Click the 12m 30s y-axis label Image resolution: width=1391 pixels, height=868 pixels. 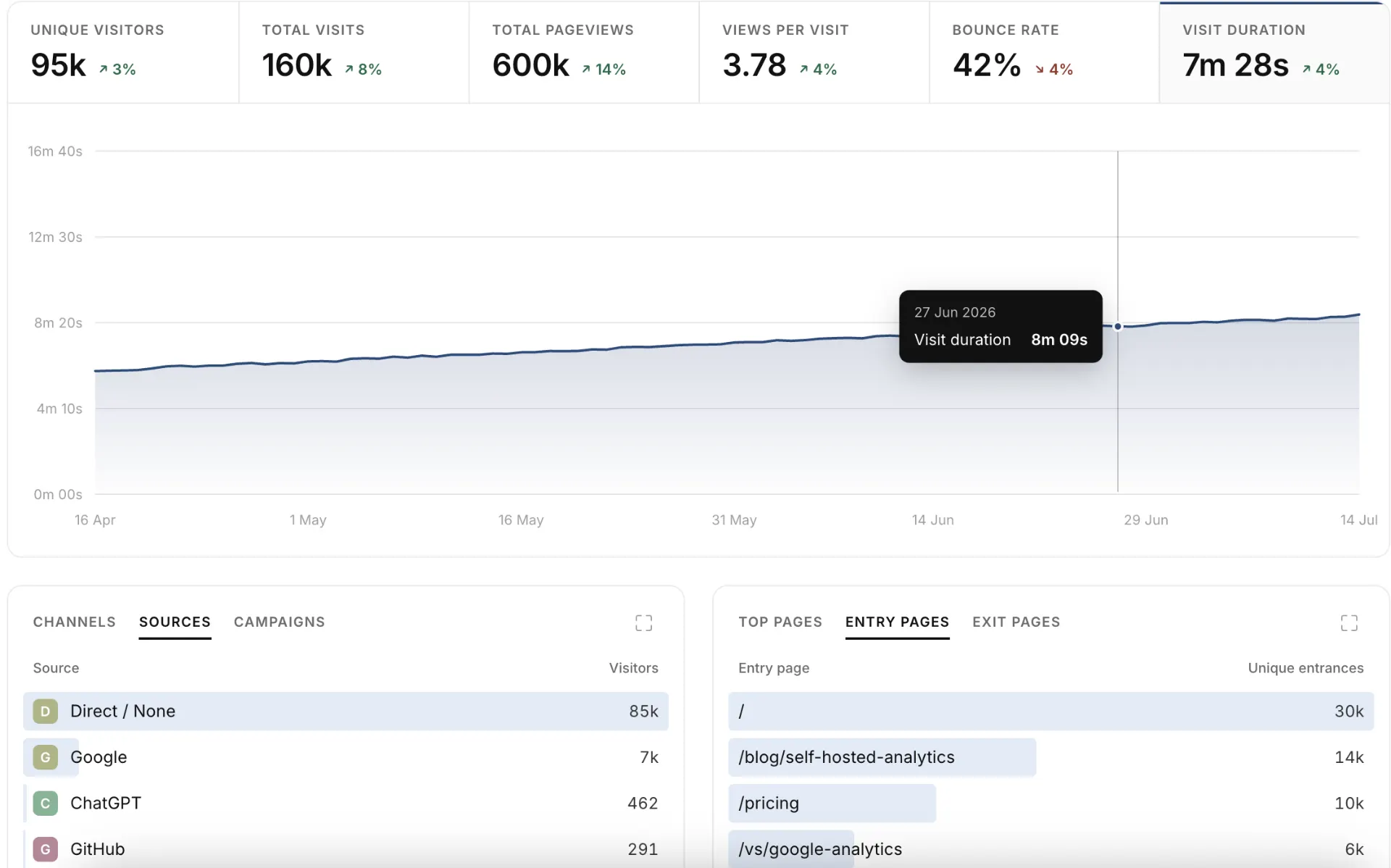pos(55,237)
